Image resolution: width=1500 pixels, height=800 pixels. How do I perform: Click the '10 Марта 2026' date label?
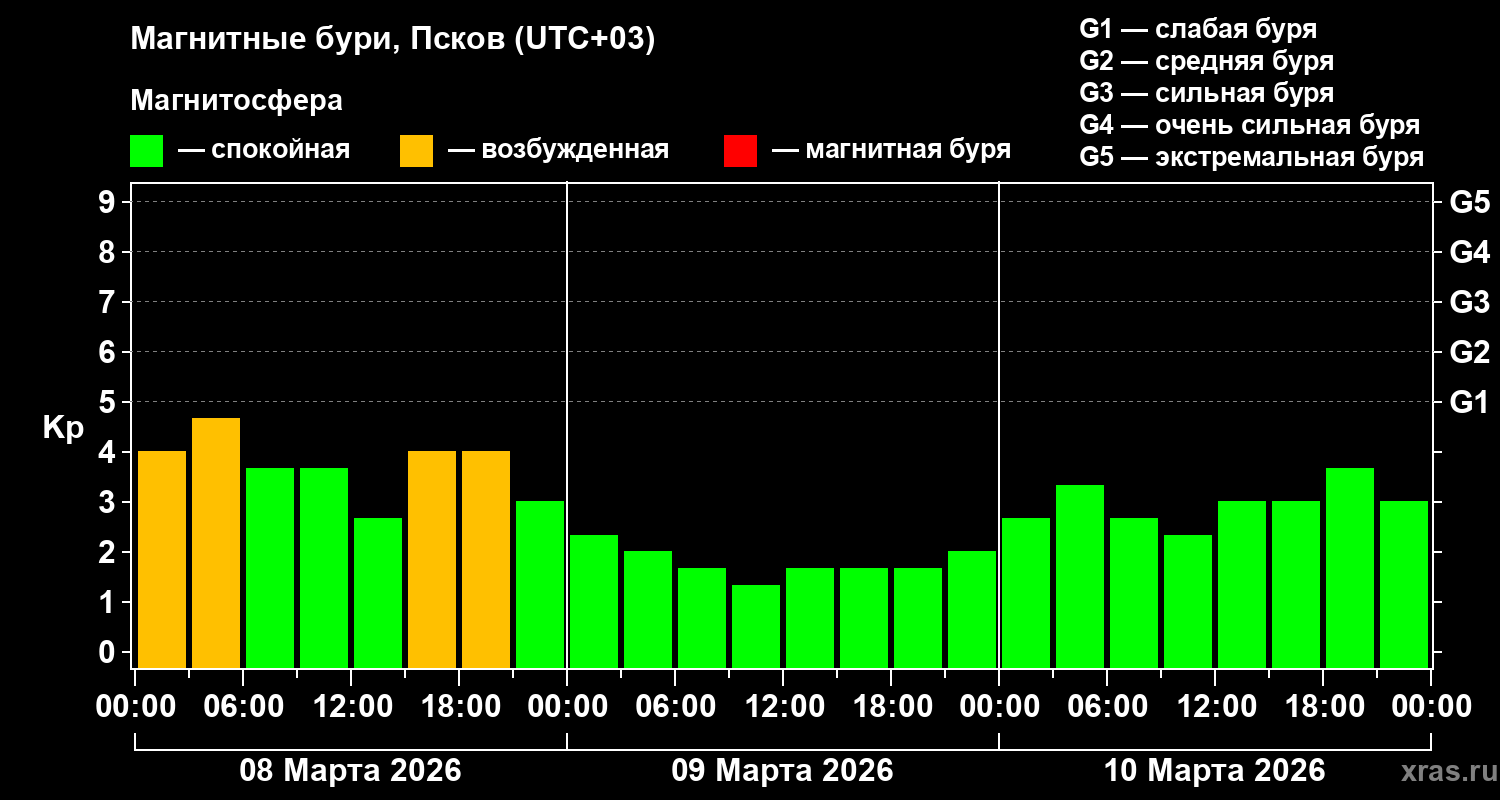[1214, 771]
